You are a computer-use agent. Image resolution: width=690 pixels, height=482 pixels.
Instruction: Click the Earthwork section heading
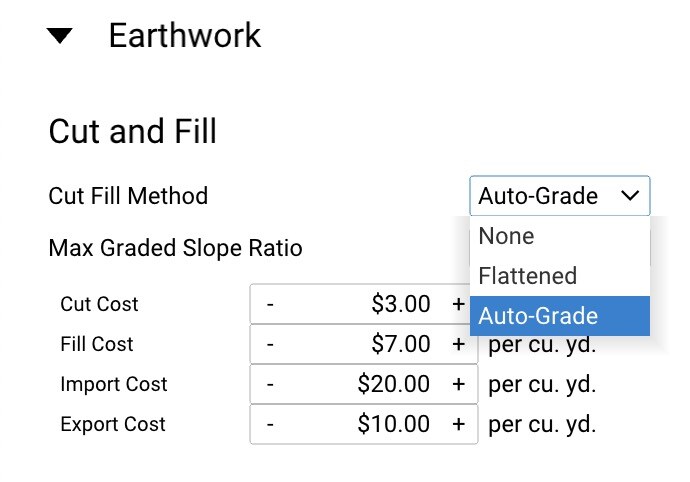coord(185,36)
